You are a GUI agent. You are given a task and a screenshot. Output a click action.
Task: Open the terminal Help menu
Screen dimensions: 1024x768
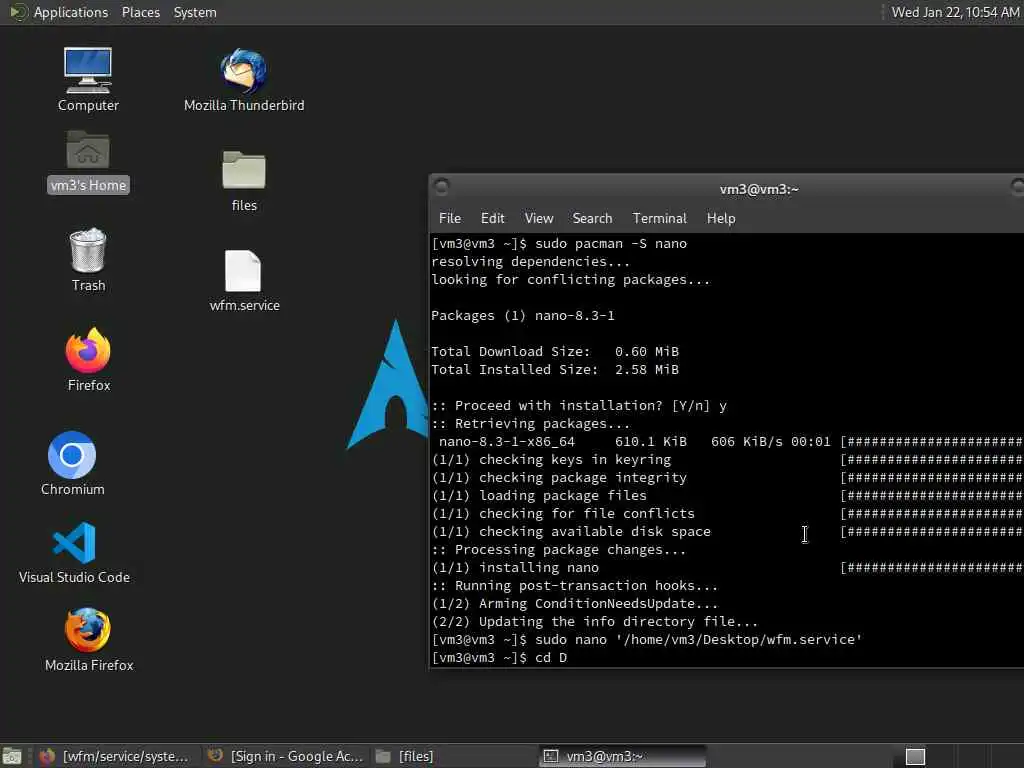[x=721, y=218]
